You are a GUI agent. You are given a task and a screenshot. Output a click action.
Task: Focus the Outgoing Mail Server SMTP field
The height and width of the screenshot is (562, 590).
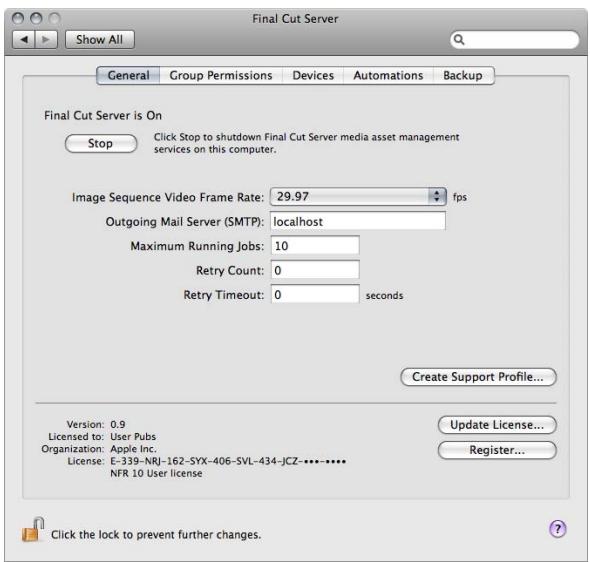pyautogui.click(x=358, y=221)
